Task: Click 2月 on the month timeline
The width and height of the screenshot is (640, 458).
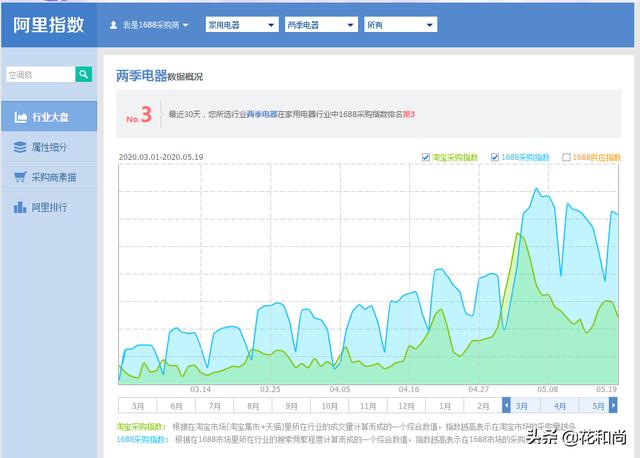Action: pos(483,406)
